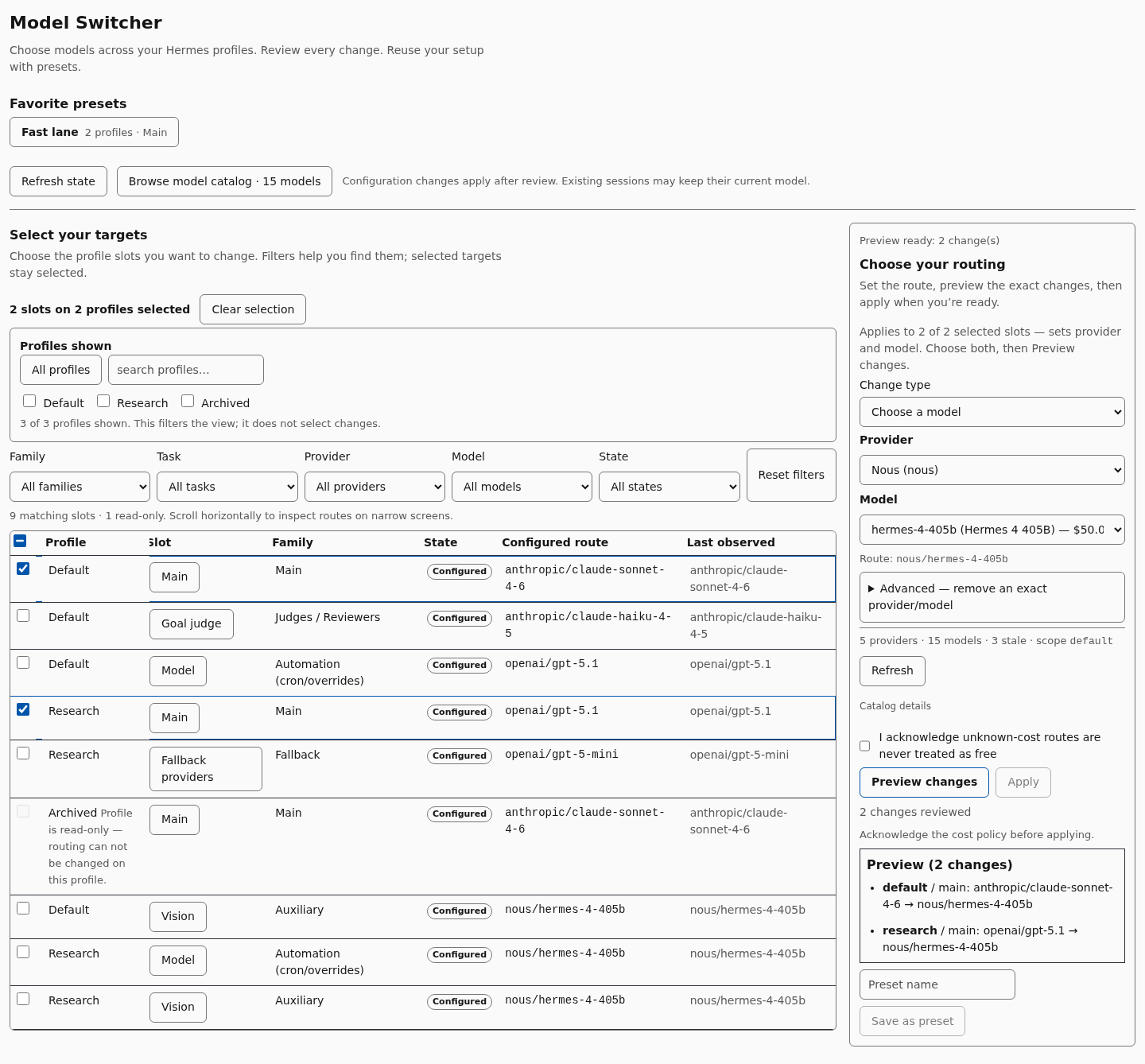Click the Main slot button in Archived row
Viewport: 1145px width, 1064px height.
(x=174, y=820)
